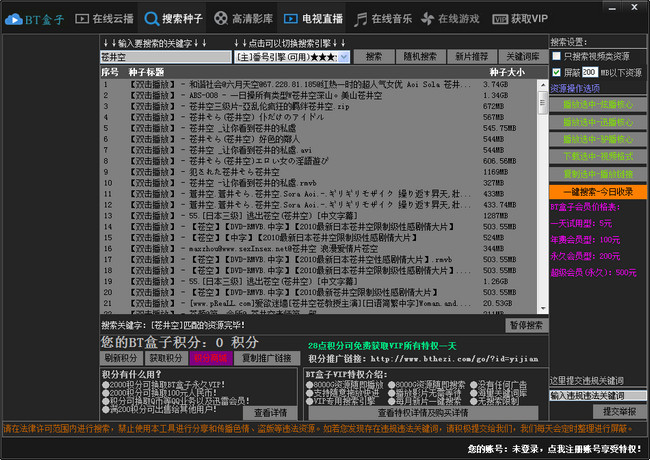This screenshot has width=650, height=460.
Task: Click the 搜索 button
Action: pos(374,56)
